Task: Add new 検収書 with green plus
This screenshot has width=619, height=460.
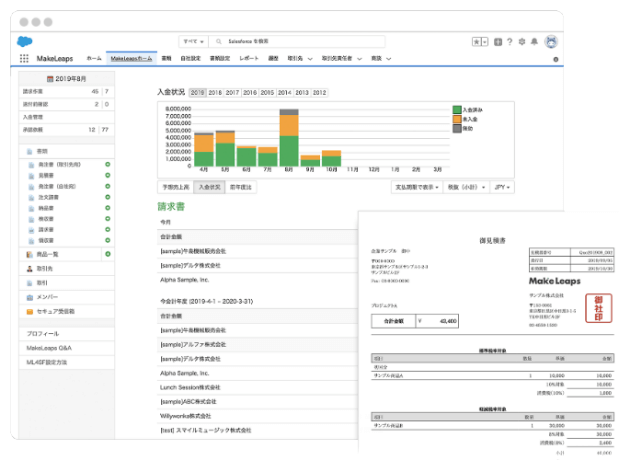Action: (107, 218)
